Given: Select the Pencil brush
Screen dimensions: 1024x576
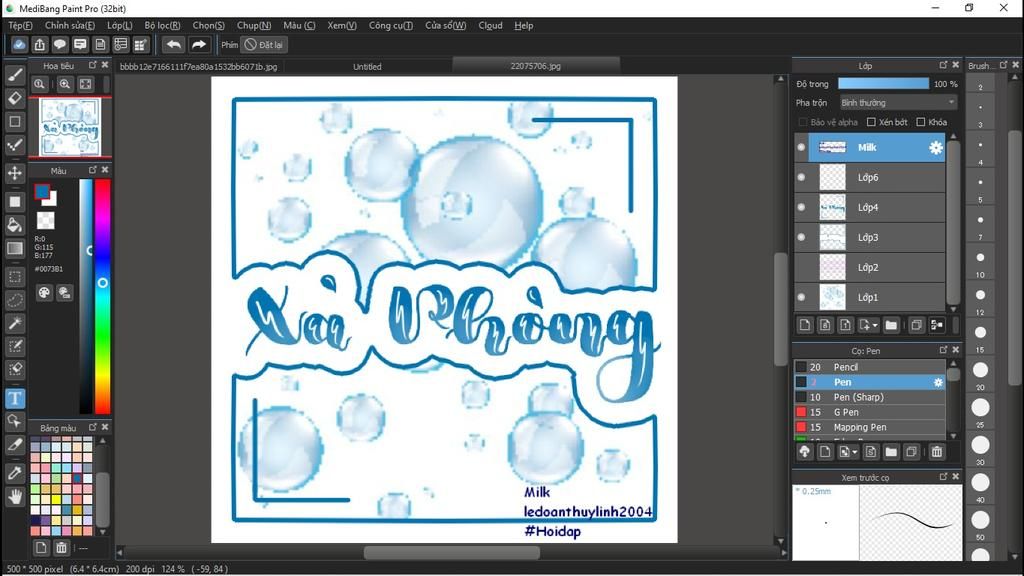Looking at the screenshot, I should click(x=870, y=367).
